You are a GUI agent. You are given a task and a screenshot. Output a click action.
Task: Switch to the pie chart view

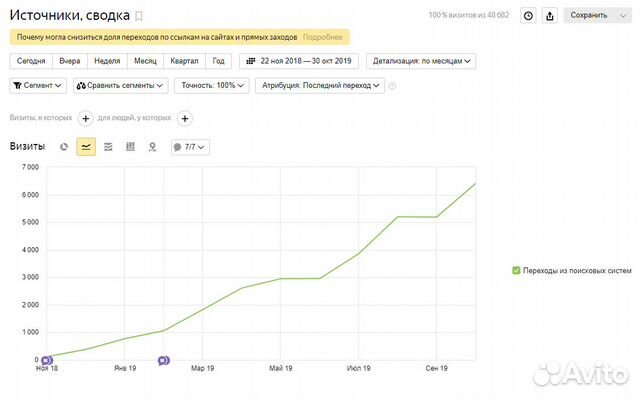[x=64, y=147]
